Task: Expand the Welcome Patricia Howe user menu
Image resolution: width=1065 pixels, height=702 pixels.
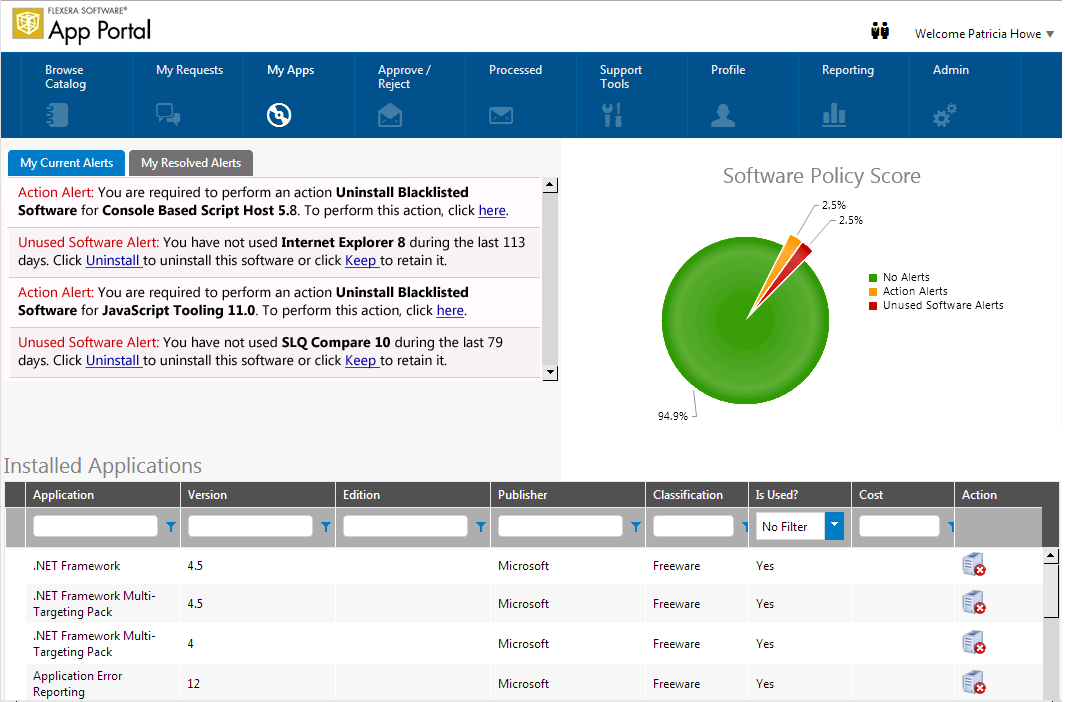Action: coord(984,33)
